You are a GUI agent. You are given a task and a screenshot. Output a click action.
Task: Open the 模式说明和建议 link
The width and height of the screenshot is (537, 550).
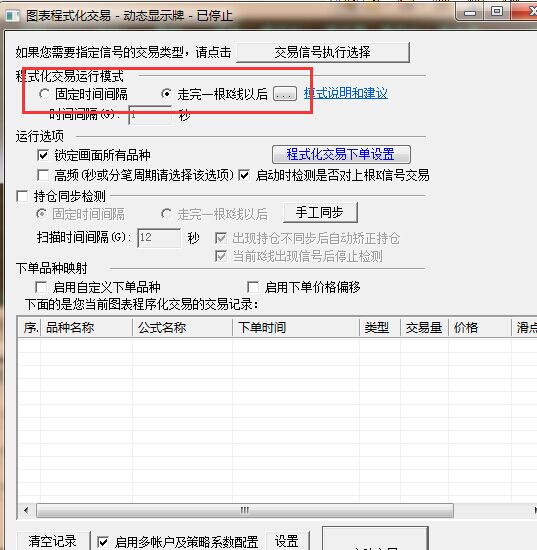(x=345, y=94)
